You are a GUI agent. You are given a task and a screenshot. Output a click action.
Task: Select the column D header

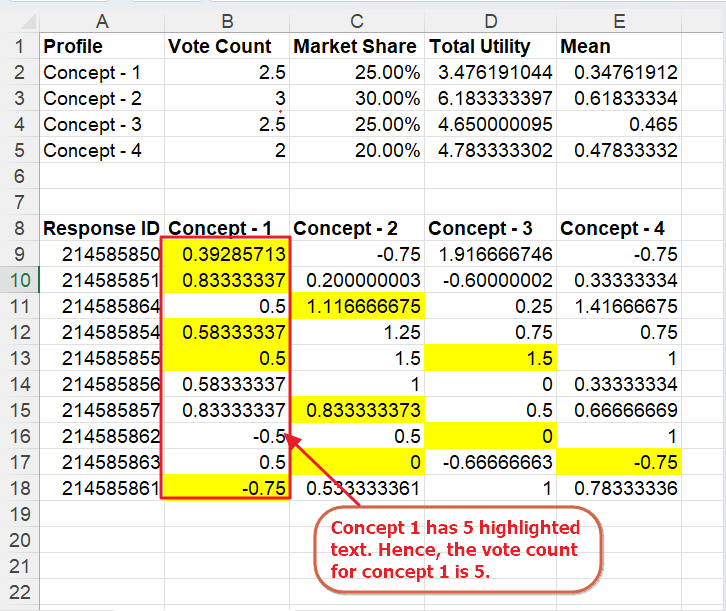(489, 17)
